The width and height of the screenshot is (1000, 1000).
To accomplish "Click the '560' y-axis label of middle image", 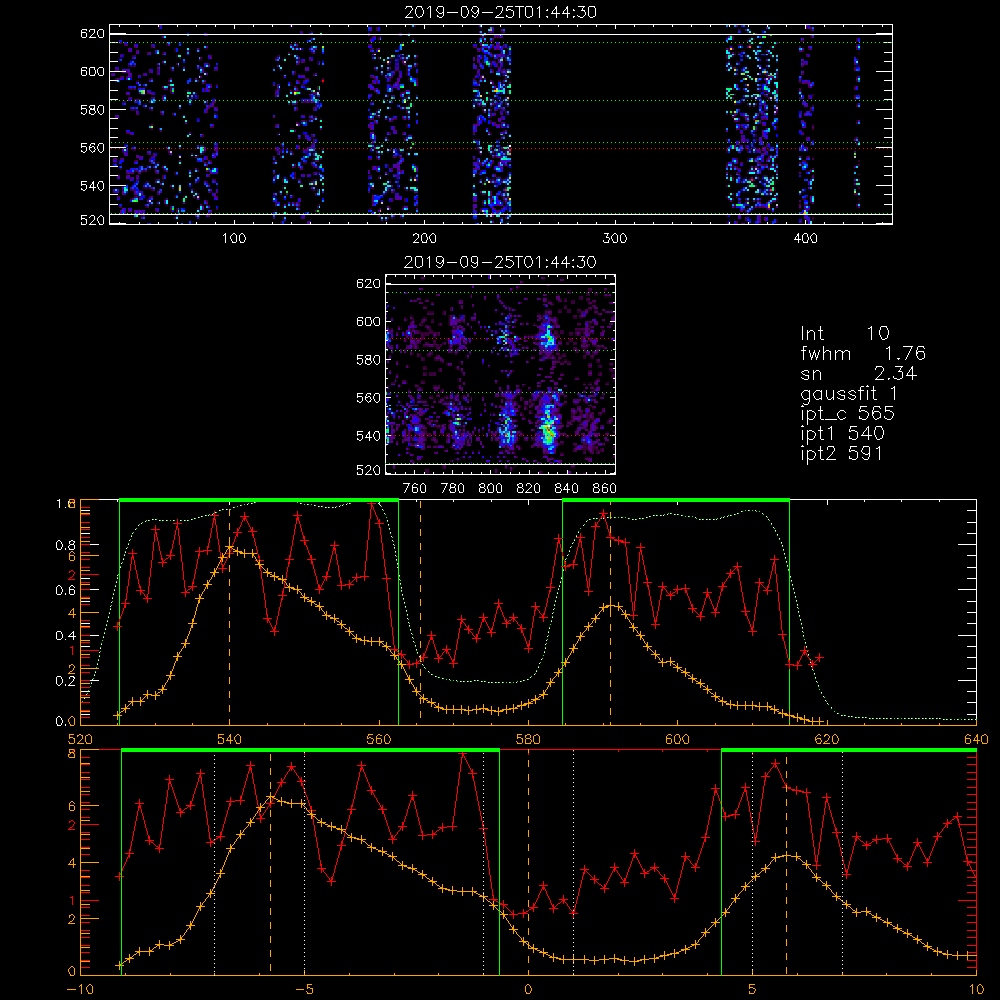I will coord(368,397).
